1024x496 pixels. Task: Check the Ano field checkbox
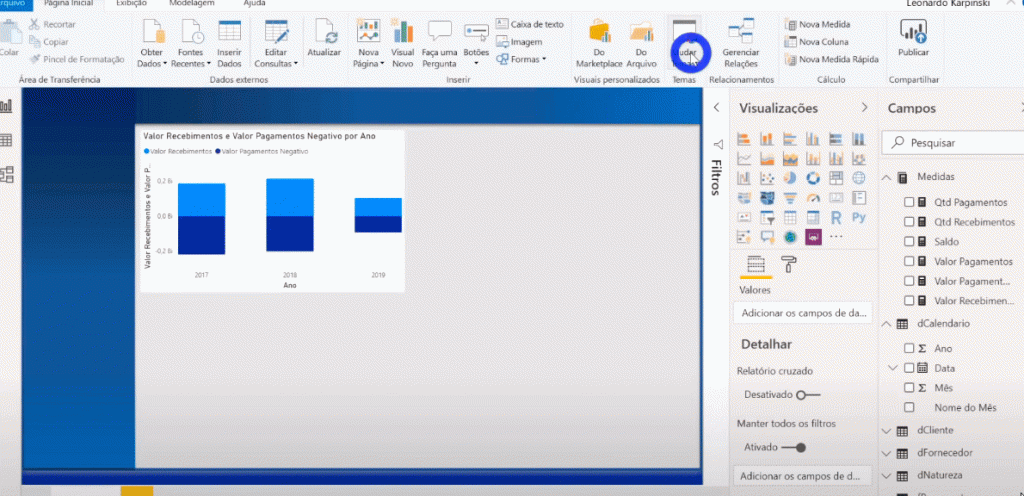point(908,349)
